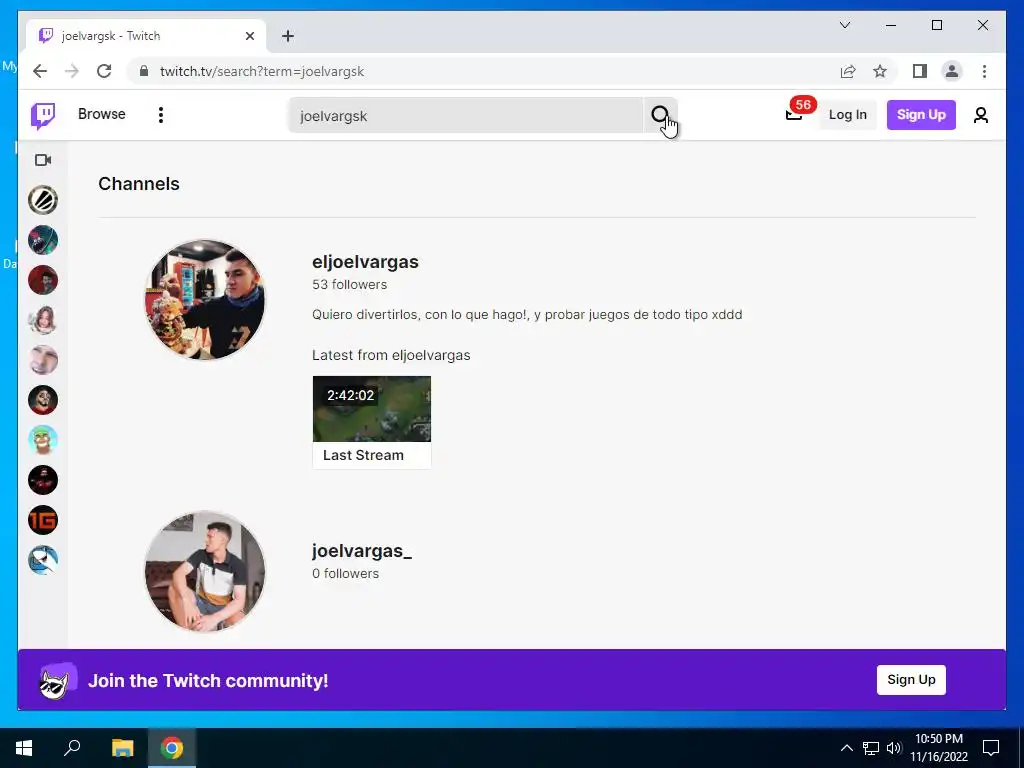1024x768 pixels.
Task: Click the magnifier search button
Action: click(660, 116)
